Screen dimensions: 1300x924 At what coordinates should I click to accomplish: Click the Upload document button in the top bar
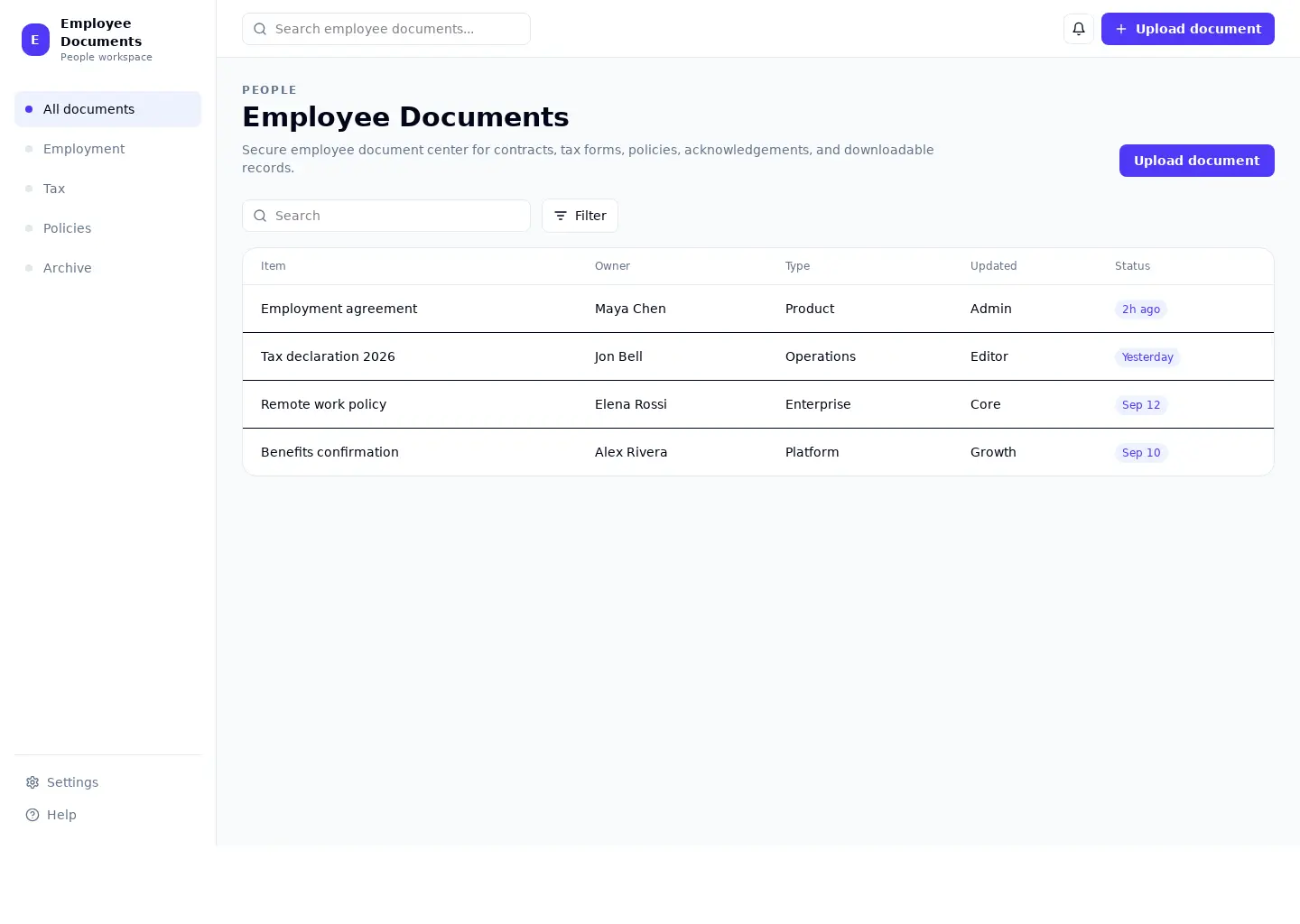(x=1188, y=29)
